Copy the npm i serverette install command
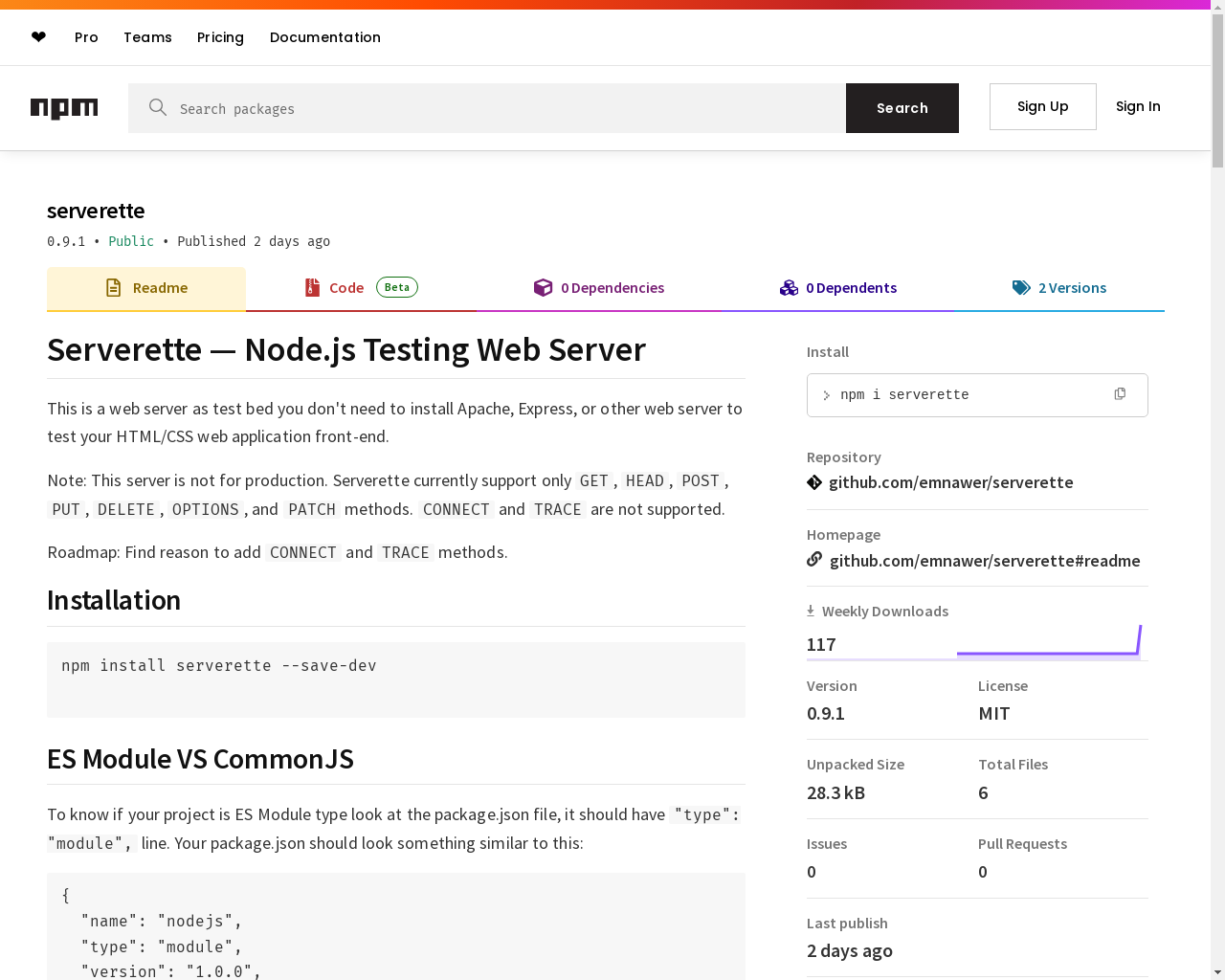 [1120, 394]
